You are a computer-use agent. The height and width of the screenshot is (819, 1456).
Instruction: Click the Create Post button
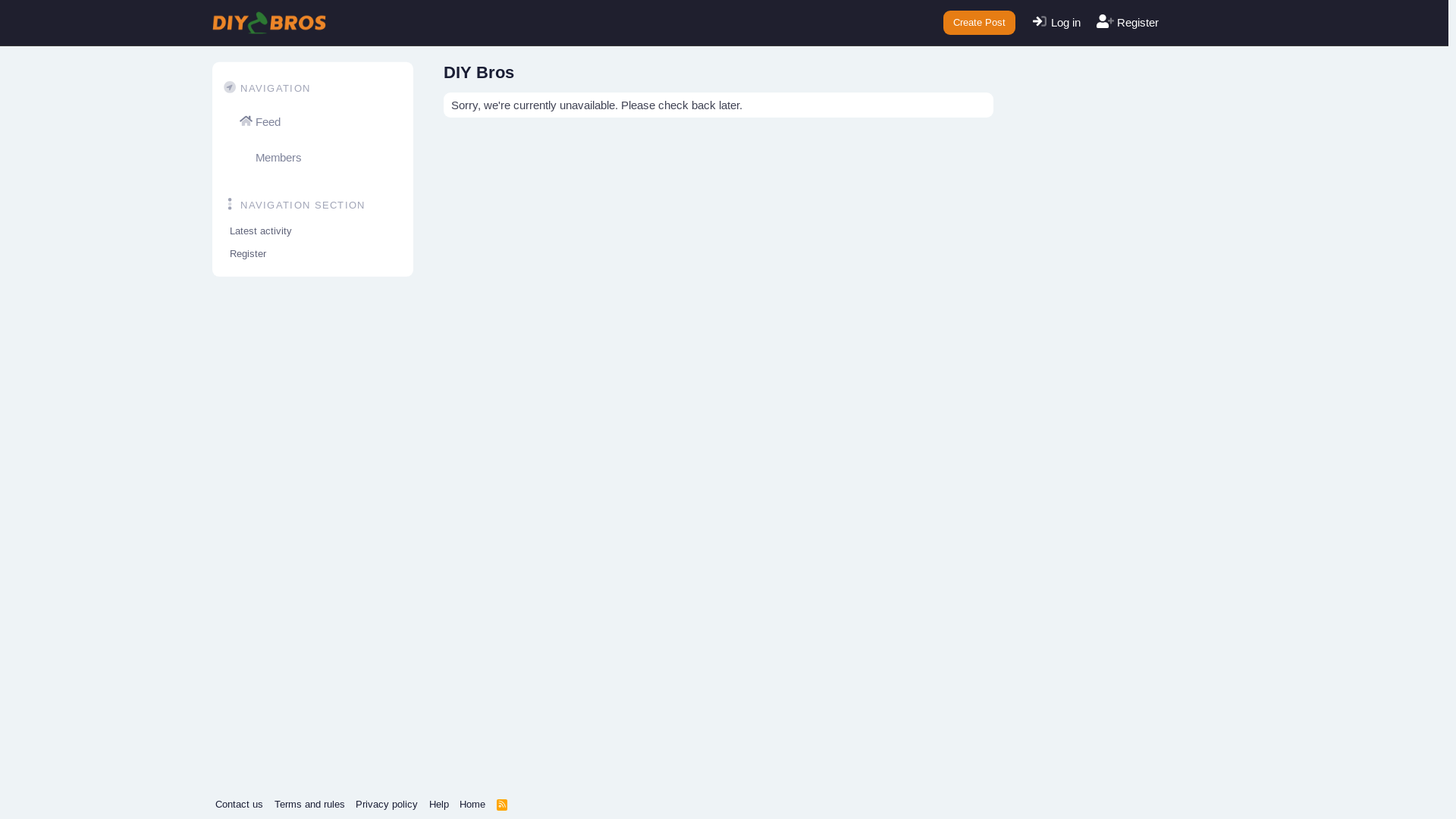pos(979,23)
